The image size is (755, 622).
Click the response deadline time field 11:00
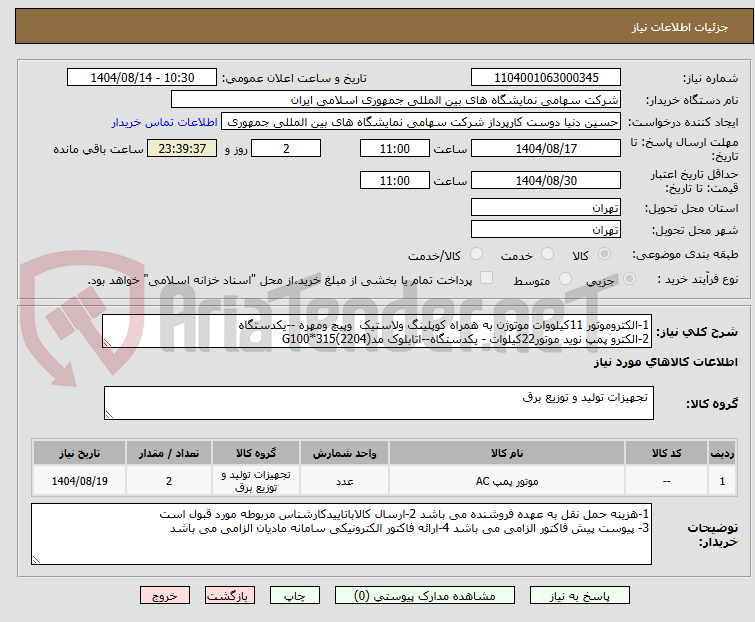click(x=395, y=148)
